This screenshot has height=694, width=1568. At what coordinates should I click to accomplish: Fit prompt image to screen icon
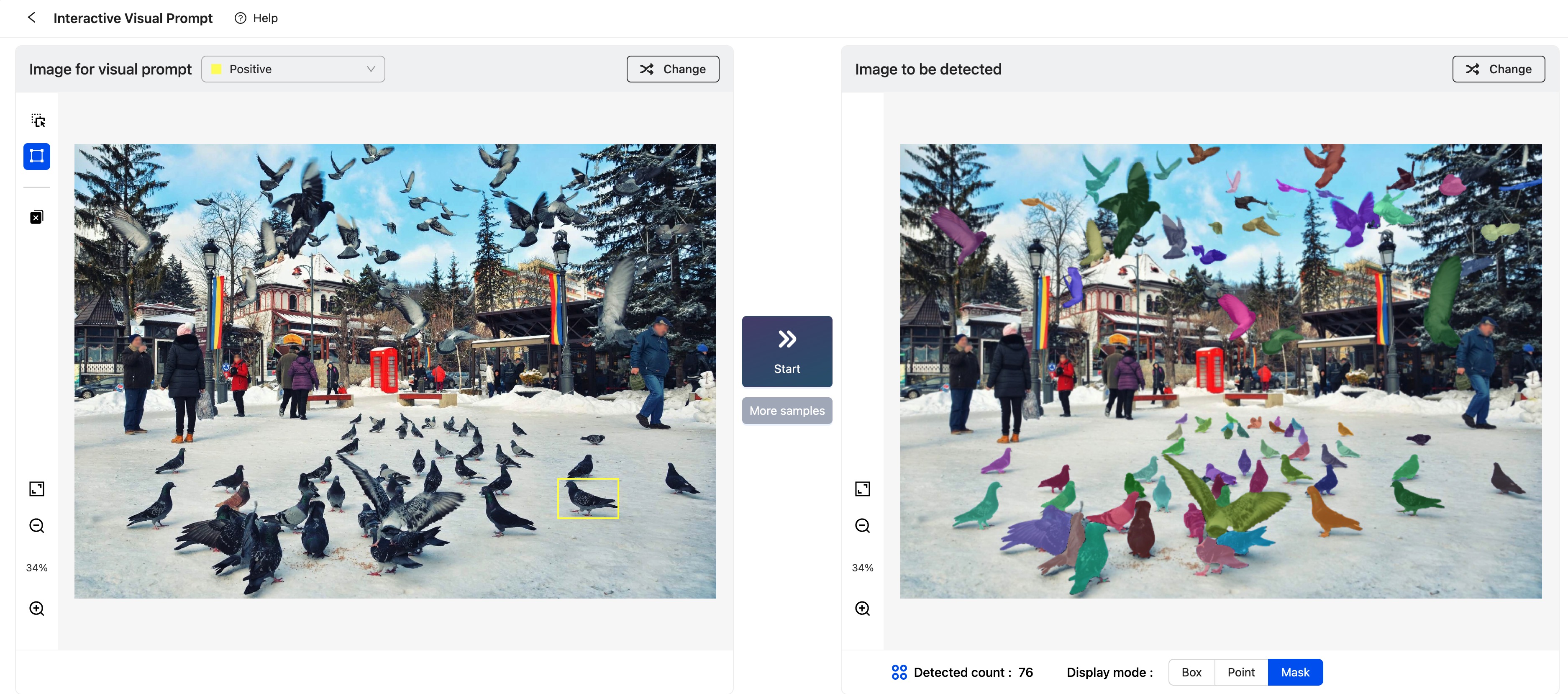(37, 489)
